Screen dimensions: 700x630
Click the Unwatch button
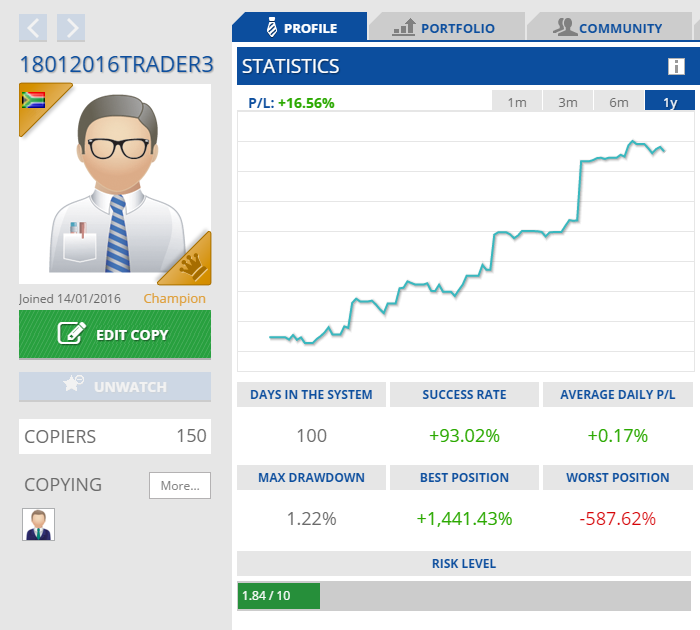point(115,387)
